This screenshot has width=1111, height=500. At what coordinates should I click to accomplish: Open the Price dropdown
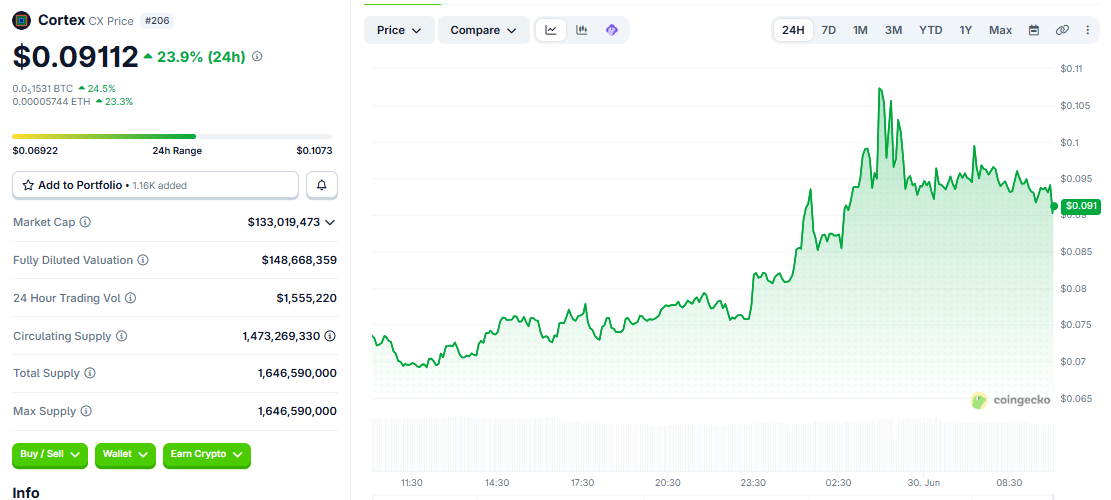[400, 30]
